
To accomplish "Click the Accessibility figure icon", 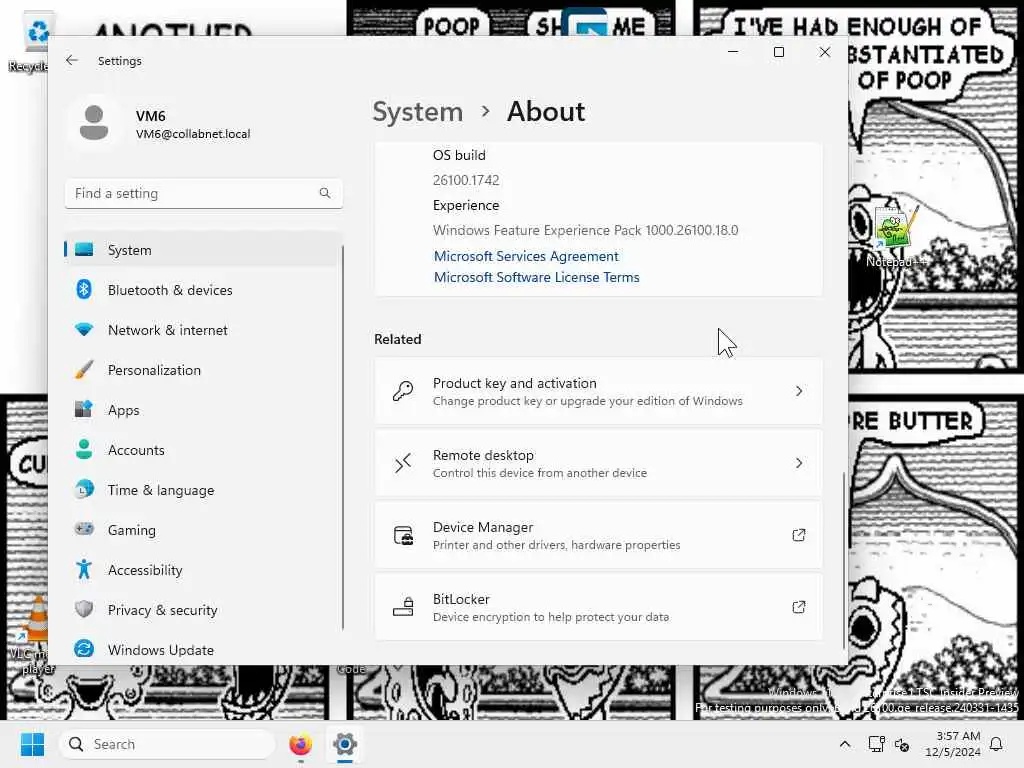I will [x=84, y=569].
